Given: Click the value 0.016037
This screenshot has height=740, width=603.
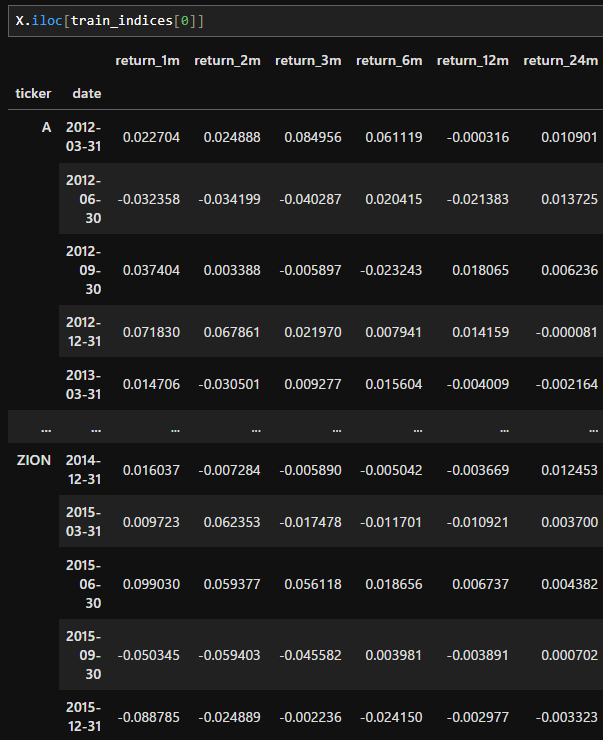Looking at the screenshot, I should click(151, 470).
